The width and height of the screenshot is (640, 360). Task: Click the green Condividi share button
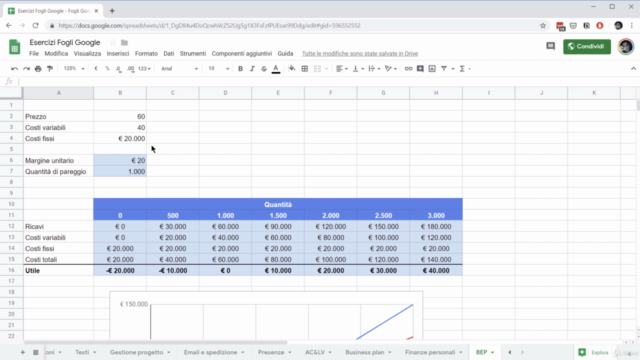coord(587,47)
